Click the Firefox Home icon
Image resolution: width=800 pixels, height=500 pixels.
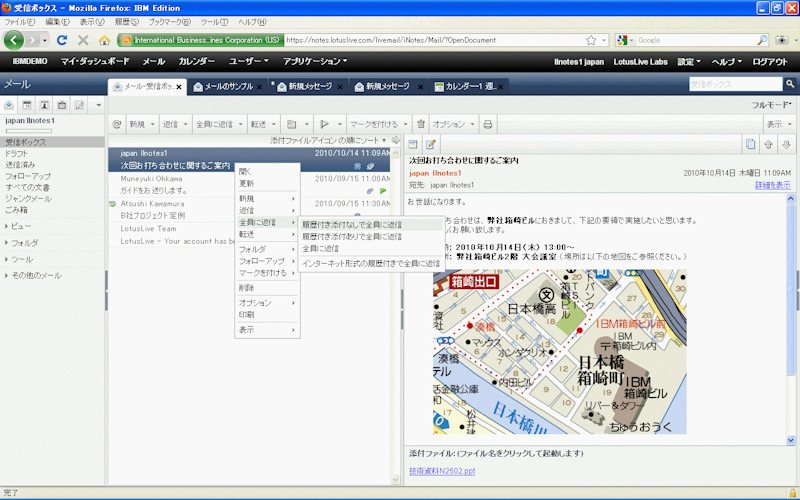coord(105,40)
